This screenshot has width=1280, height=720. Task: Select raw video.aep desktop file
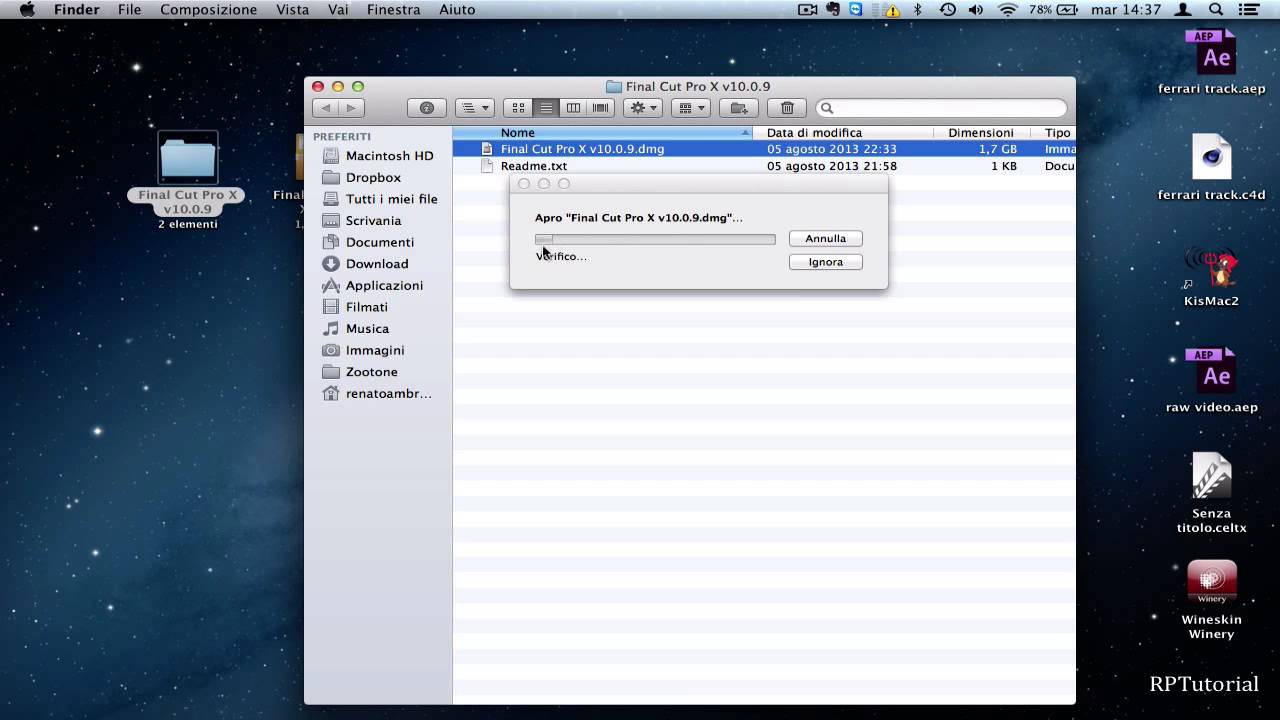pyautogui.click(x=1211, y=380)
